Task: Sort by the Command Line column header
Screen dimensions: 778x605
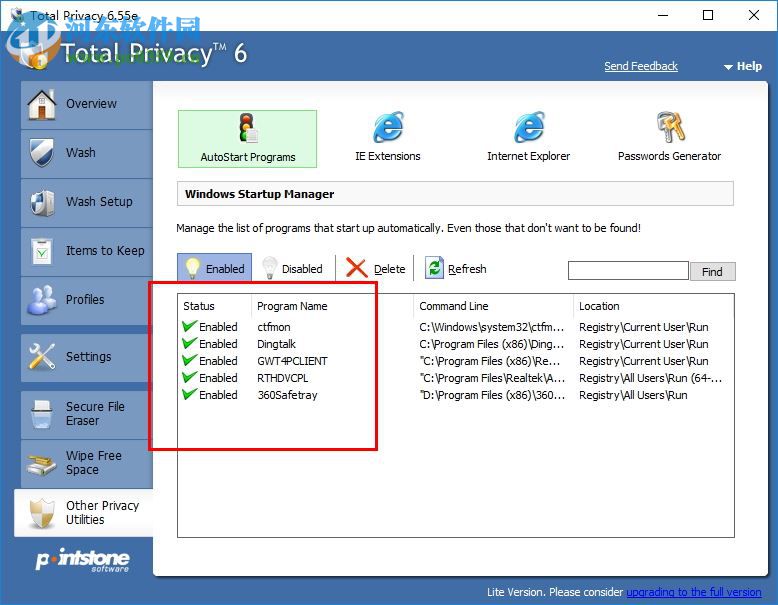Action: click(493, 306)
